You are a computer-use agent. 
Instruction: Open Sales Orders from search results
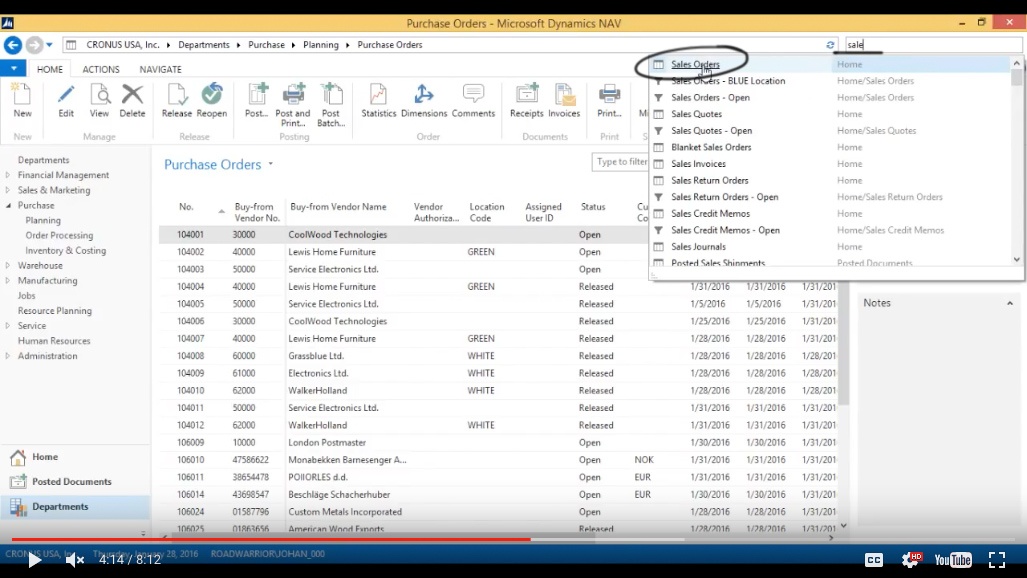(x=695, y=64)
